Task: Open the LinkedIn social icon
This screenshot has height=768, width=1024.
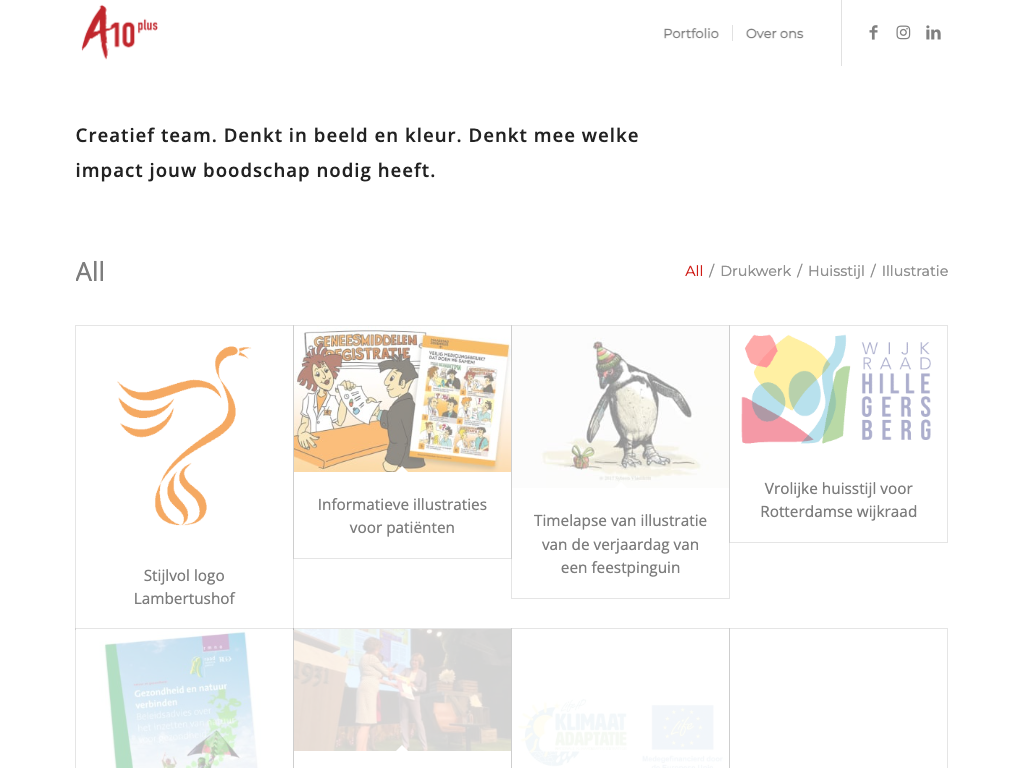Action: tap(933, 33)
